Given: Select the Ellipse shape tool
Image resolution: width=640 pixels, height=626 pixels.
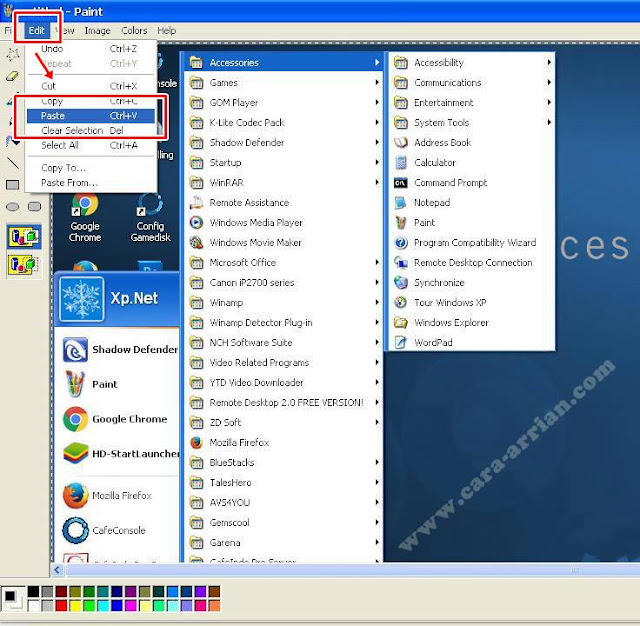Looking at the screenshot, I should pos(12,207).
